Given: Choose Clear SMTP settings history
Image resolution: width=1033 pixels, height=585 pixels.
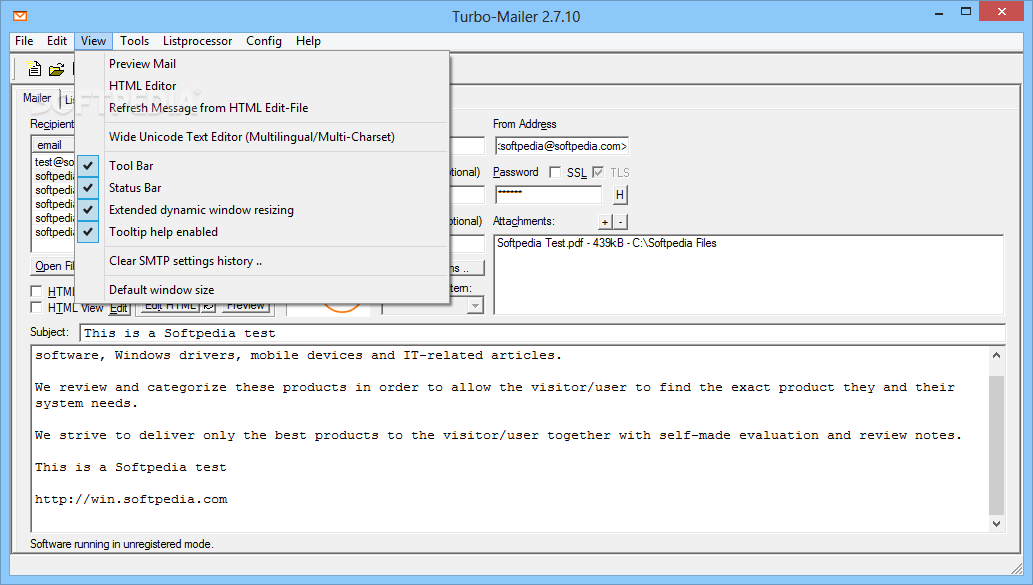Looking at the screenshot, I should [262, 261].
